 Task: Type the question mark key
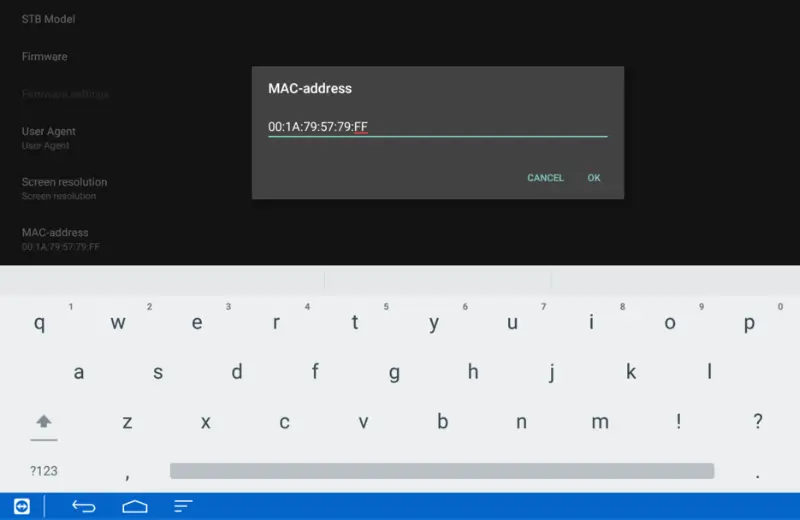click(757, 422)
